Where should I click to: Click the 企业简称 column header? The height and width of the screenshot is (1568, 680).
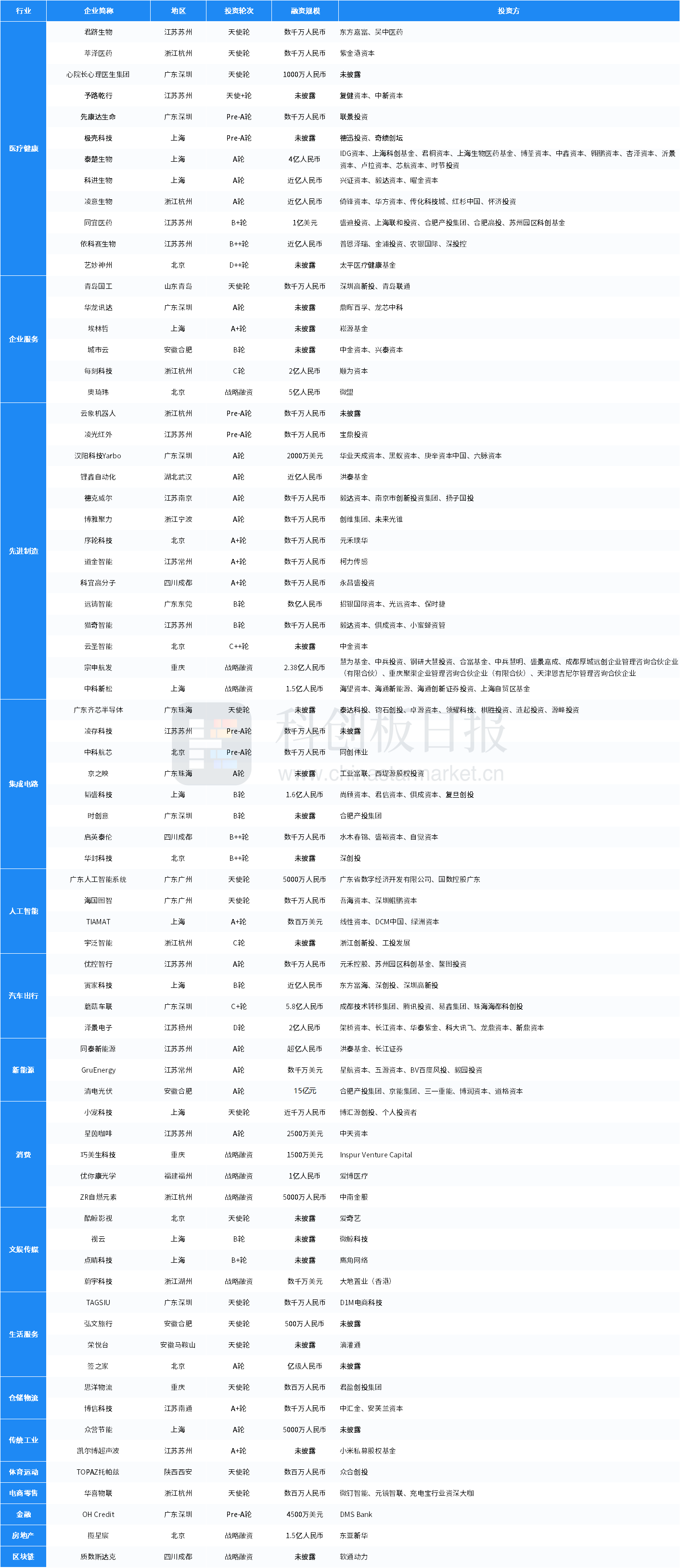click(x=99, y=11)
